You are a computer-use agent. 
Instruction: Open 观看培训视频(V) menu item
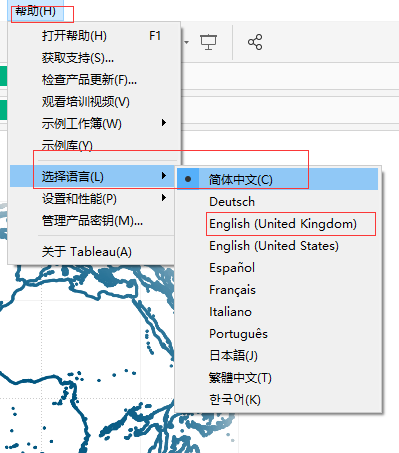95,102
